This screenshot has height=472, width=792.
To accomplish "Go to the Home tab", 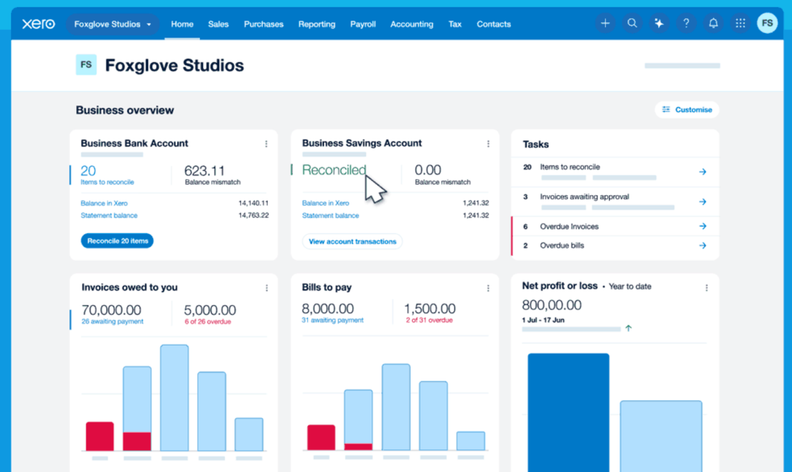I will click(182, 24).
